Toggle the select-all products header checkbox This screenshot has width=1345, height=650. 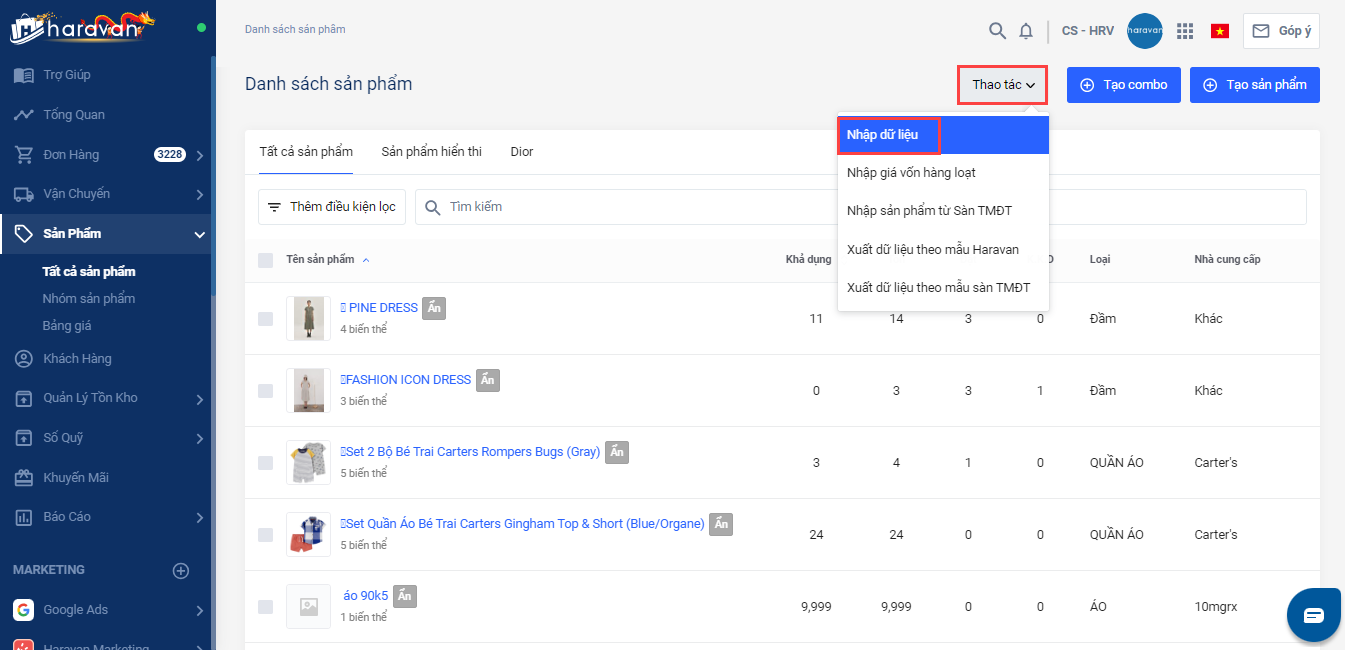265,260
